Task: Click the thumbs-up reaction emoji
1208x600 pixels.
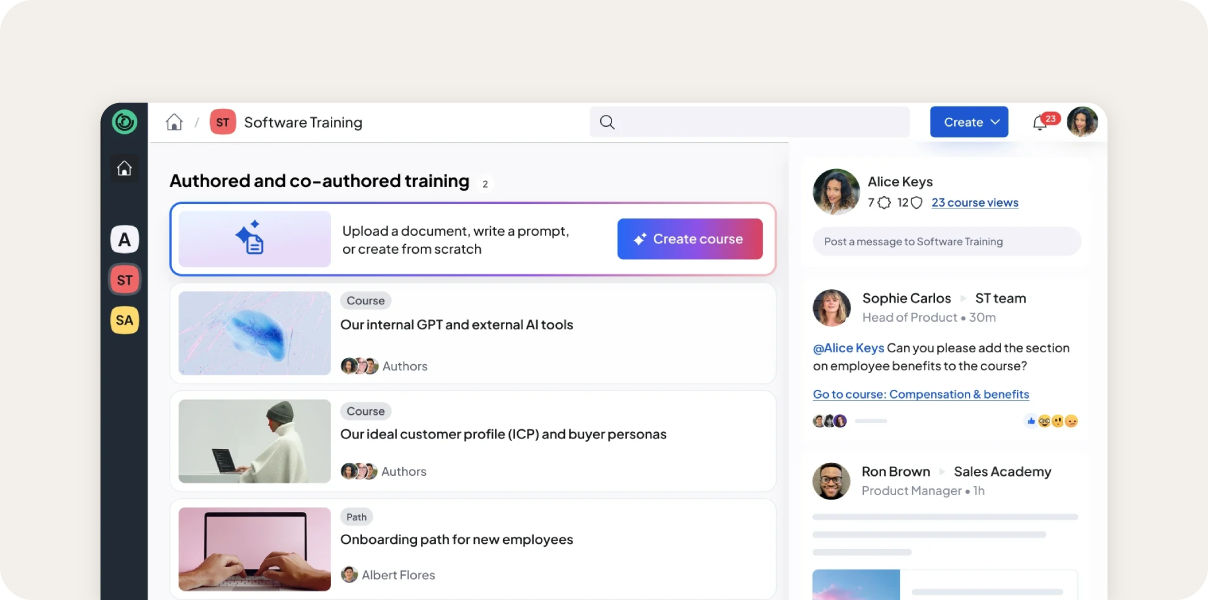Action: click(x=1031, y=421)
